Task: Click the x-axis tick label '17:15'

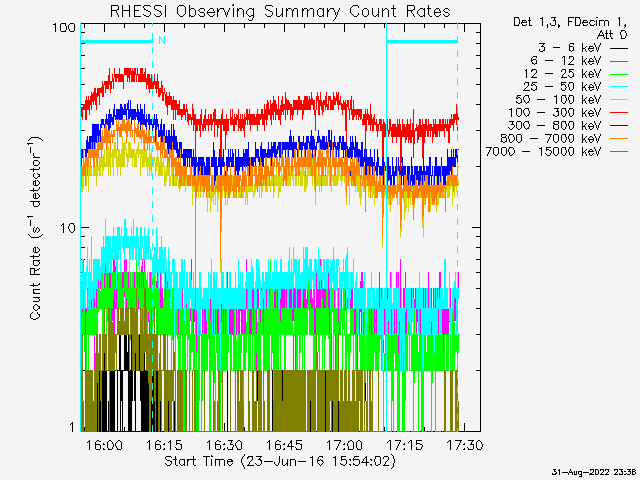Action: point(405,445)
